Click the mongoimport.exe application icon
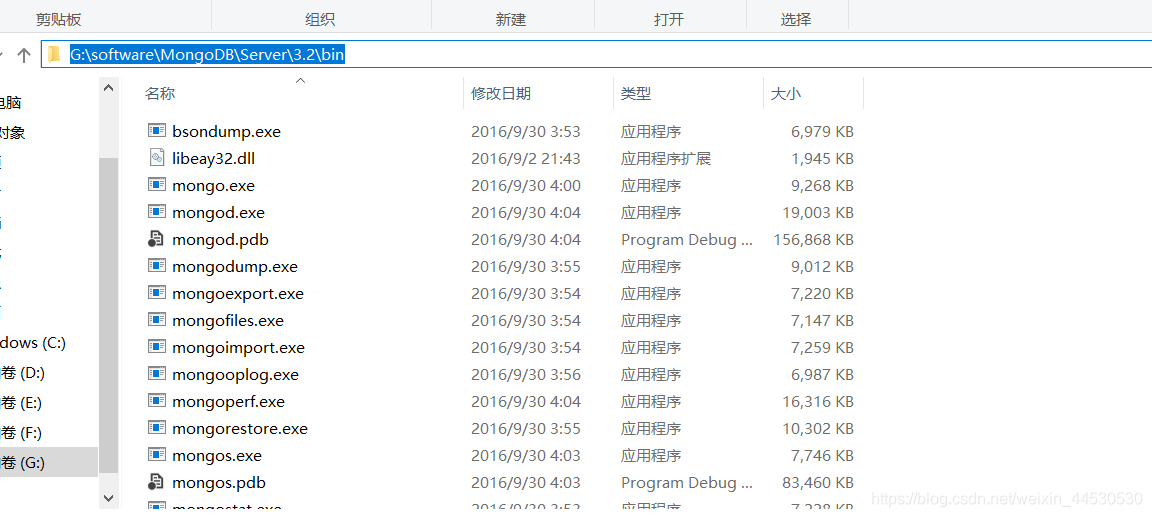Viewport: 1152px width, 517px height. coord(156,347)
